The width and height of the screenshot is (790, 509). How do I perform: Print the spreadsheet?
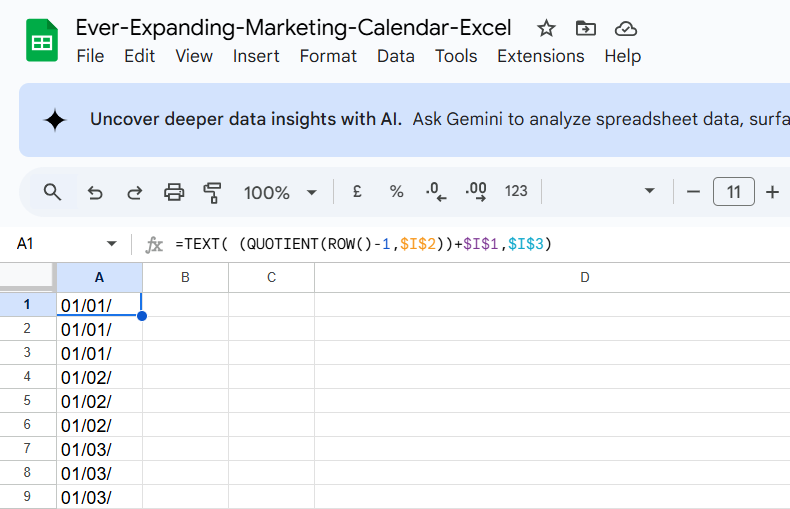174,192
